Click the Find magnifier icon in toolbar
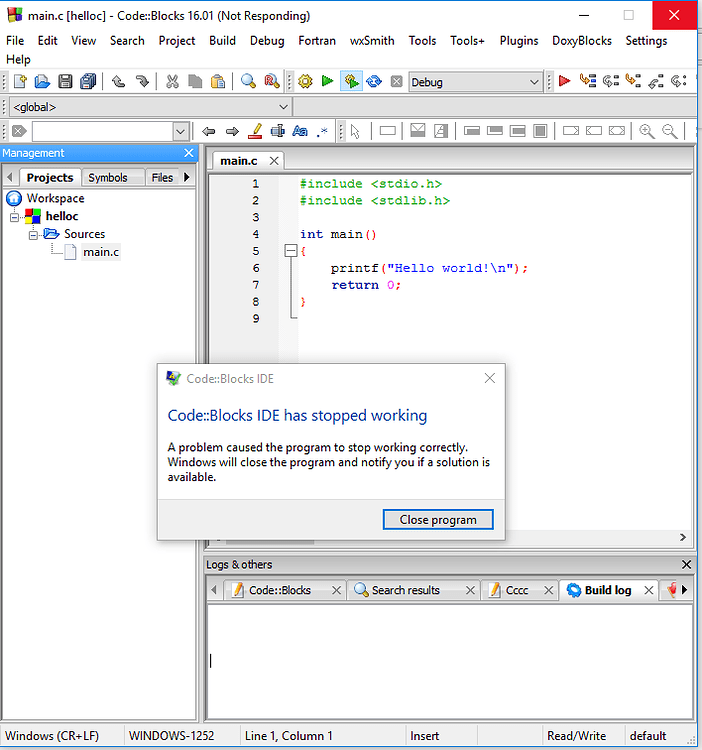This screenshot has height=750, width=702. 248,82
